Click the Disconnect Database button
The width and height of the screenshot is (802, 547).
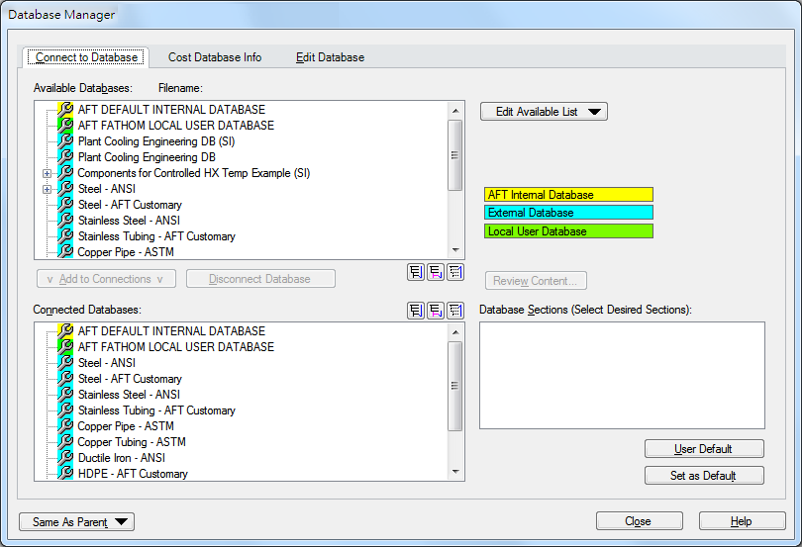(x=260, y=279)
